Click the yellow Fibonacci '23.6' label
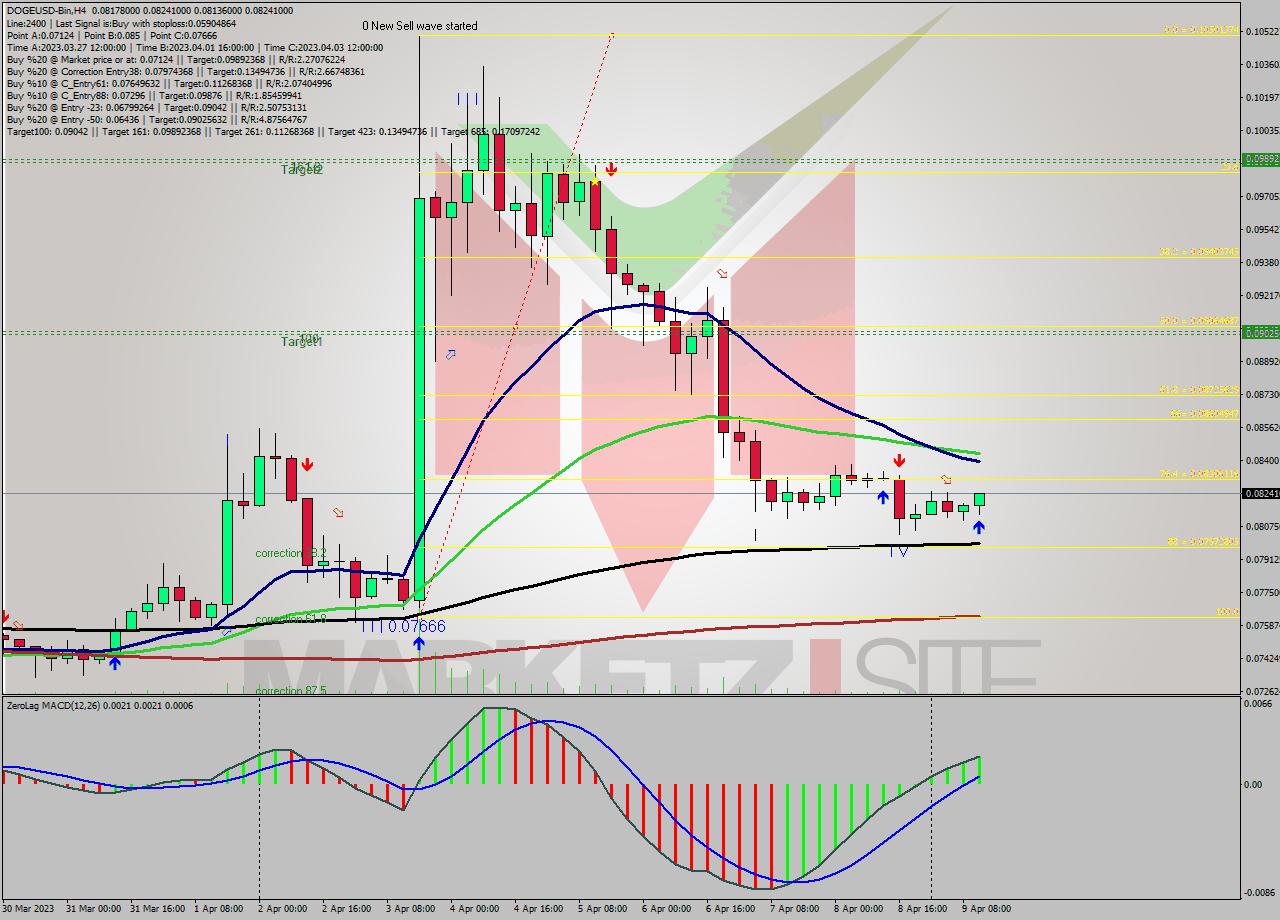Screen dimensions: 1280x920 (1232, 168)
